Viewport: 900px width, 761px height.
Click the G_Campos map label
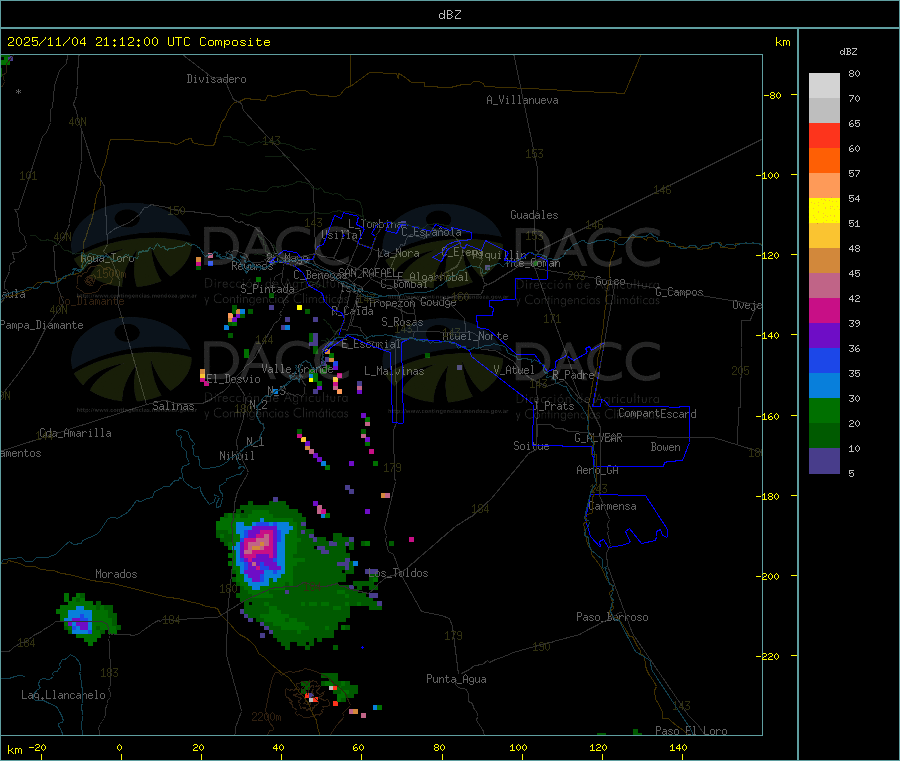coord(680,292)
